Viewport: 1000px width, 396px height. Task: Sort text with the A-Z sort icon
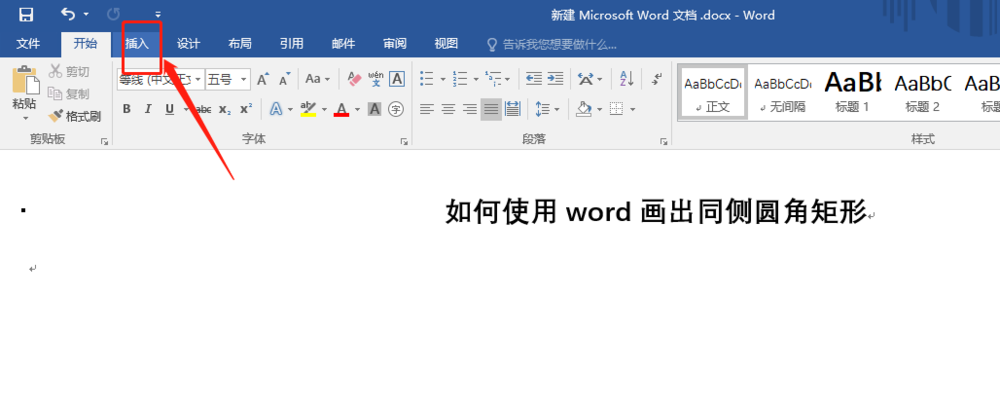(x=627, y=79)
